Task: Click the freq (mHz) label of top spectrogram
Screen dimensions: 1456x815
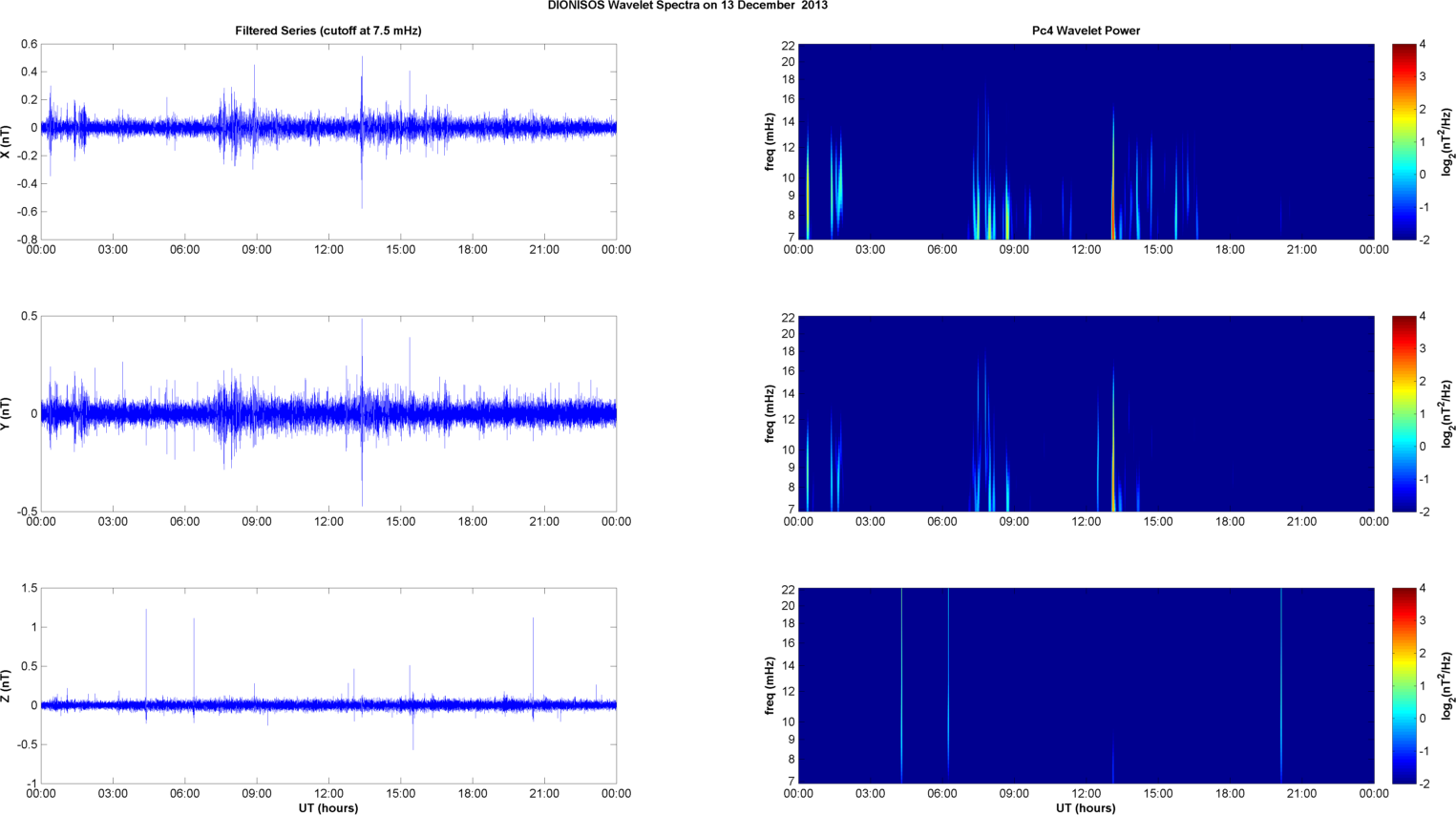Action: pyautogui.click(x=770, y=141)
